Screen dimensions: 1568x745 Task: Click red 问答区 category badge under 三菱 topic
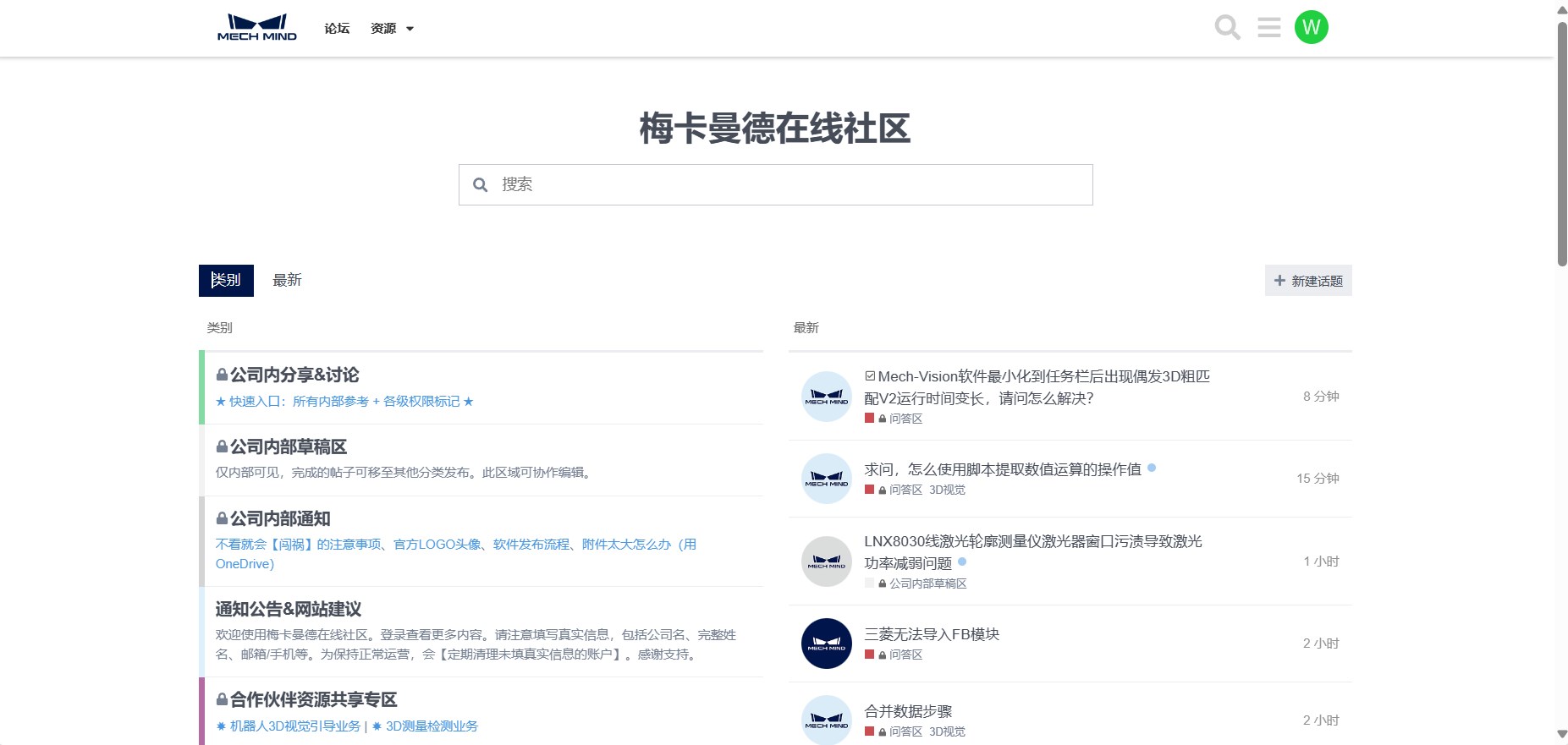(900, 655)
